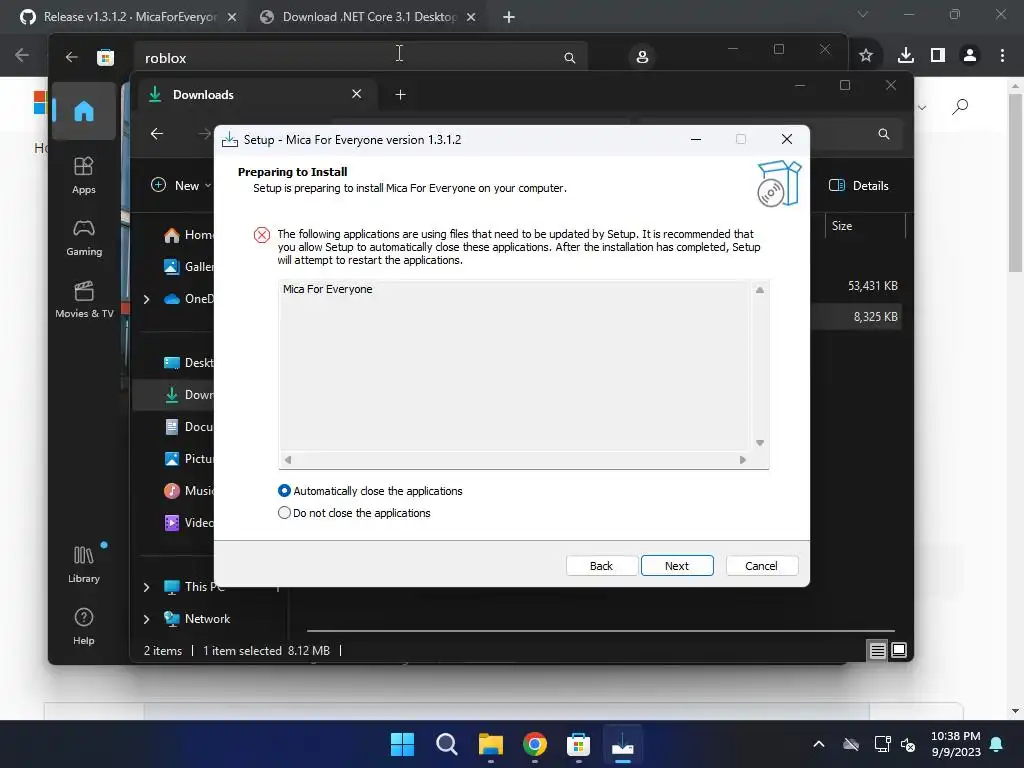The image size is (1024, 768).
Task: Open Chrome three-dot menu
Action: pyautogui.click(x=1002, y=56)
